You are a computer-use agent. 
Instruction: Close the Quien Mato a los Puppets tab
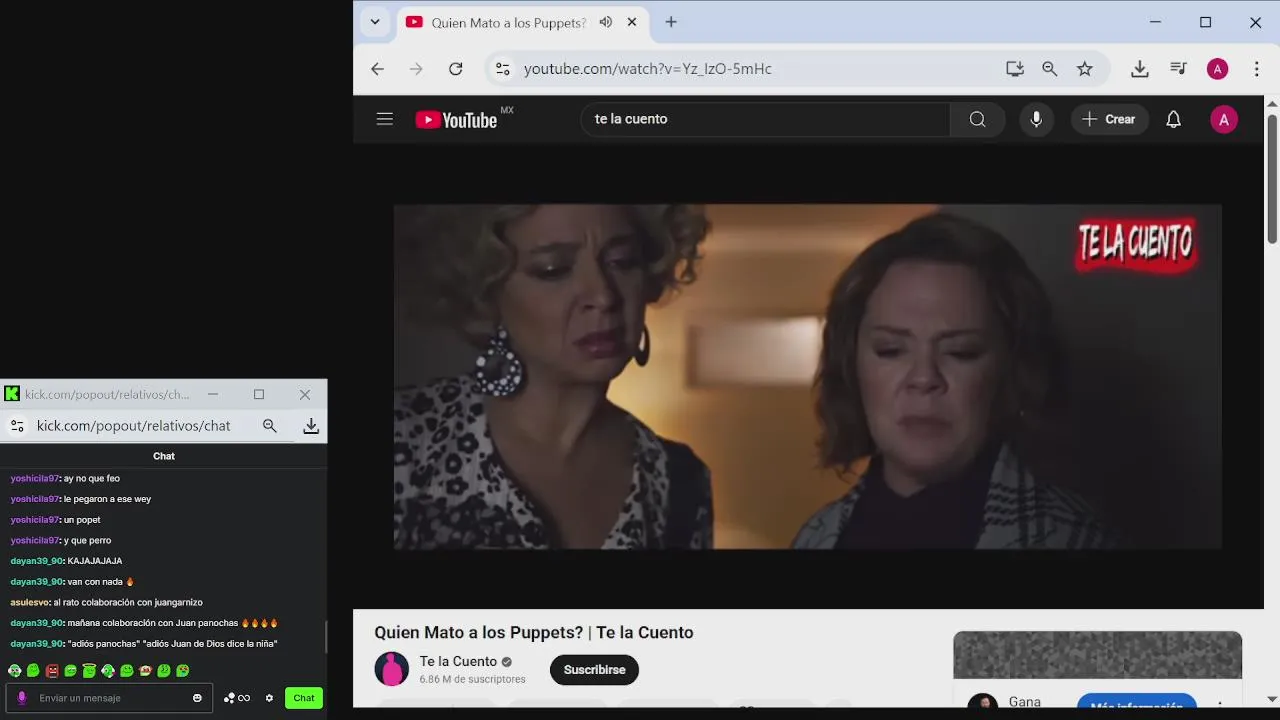click(x=632, y=22)
